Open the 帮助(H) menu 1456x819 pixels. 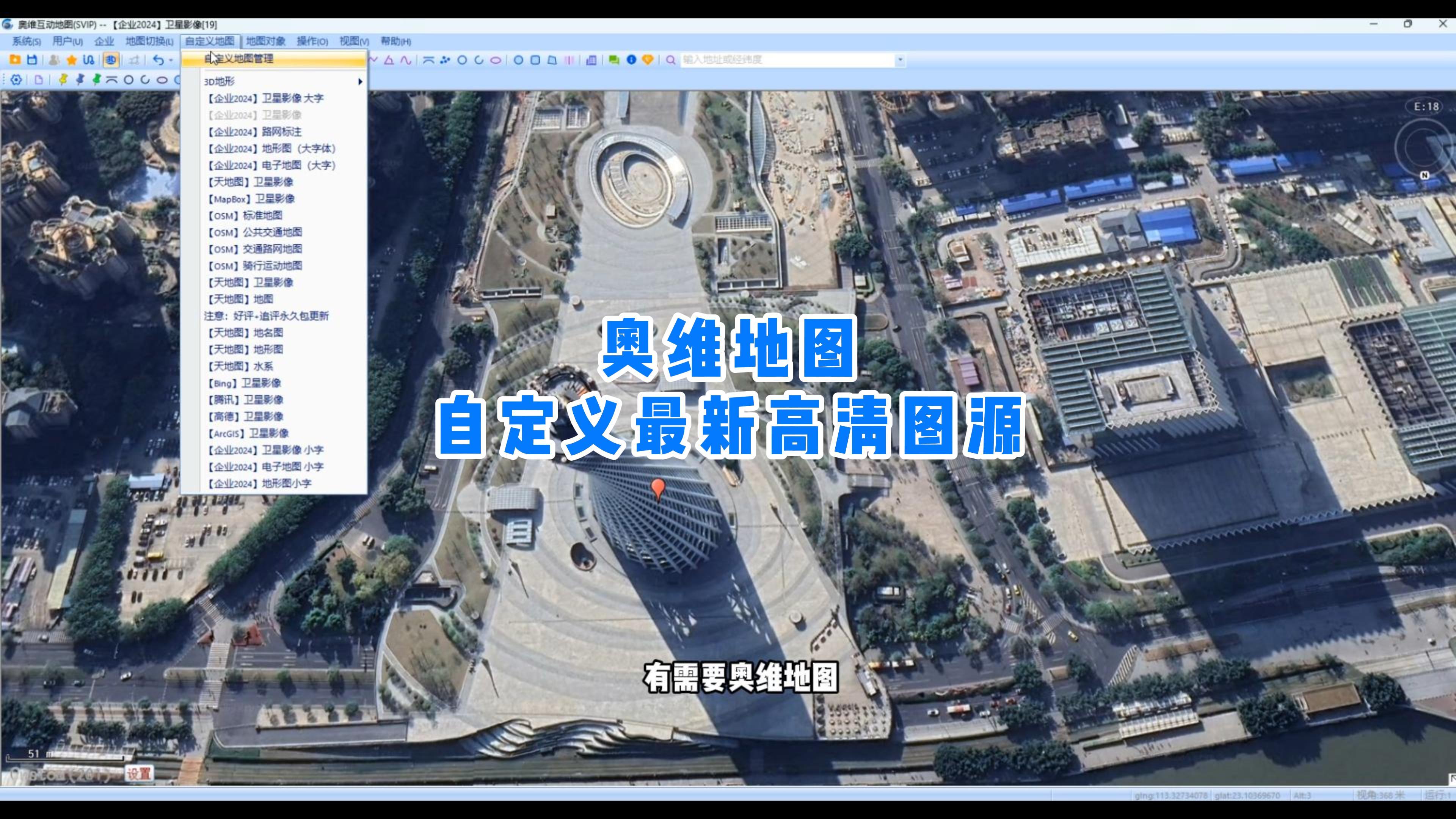coord(395,41)
